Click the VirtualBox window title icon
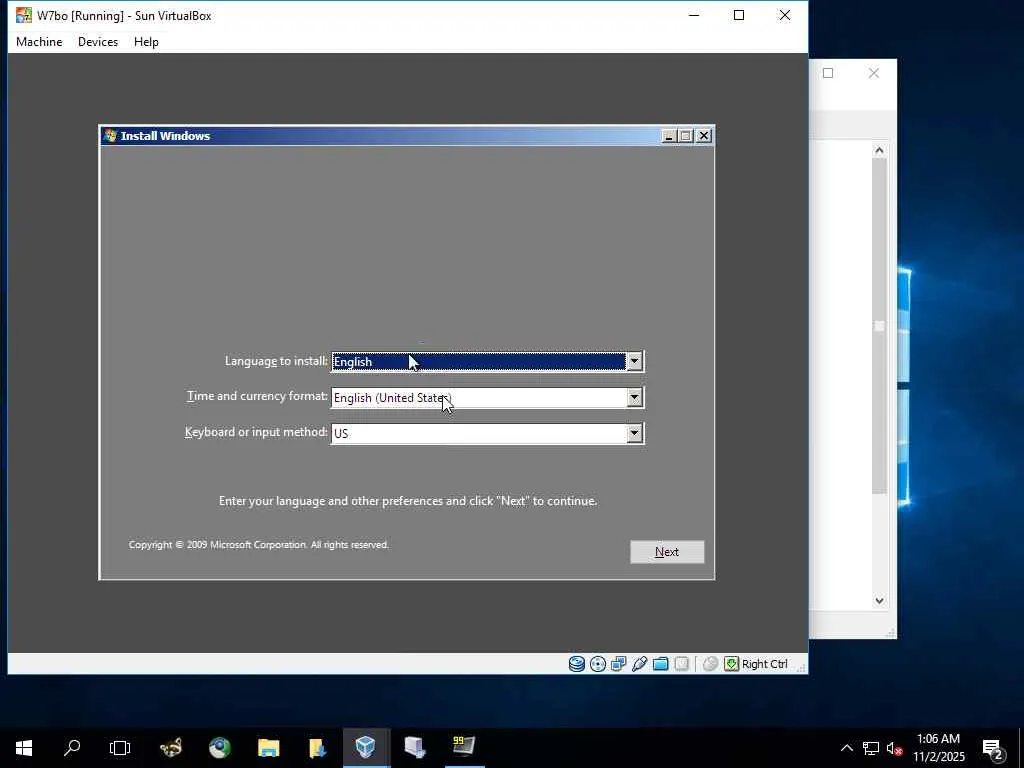Screen dimensions: 1024x768 tap(24, 15)
